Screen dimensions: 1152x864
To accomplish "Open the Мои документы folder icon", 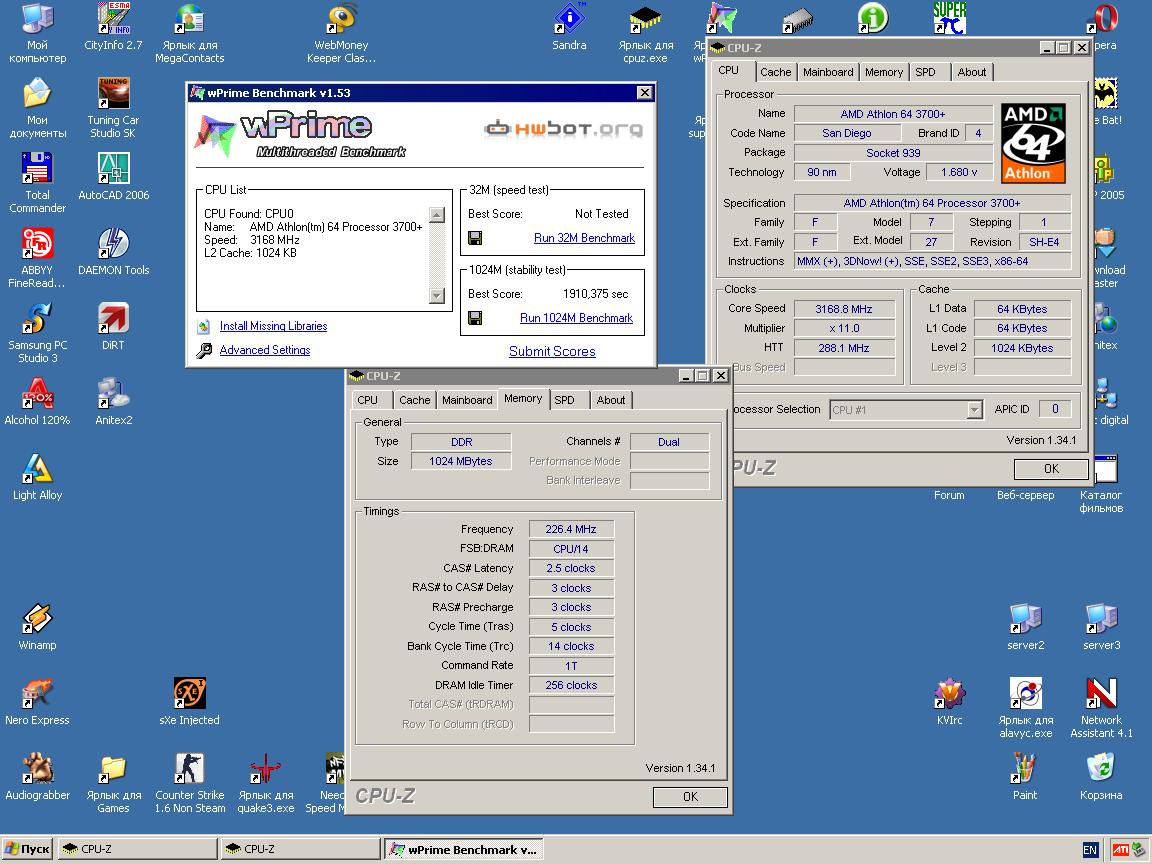I will [x=37, y=96].
